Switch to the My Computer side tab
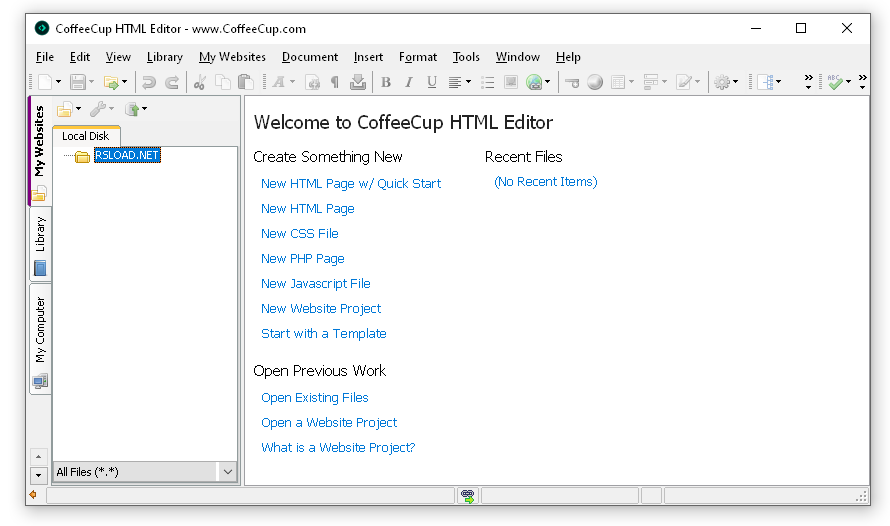The width and height of the screenshot is (890, 526). (40, 339)
